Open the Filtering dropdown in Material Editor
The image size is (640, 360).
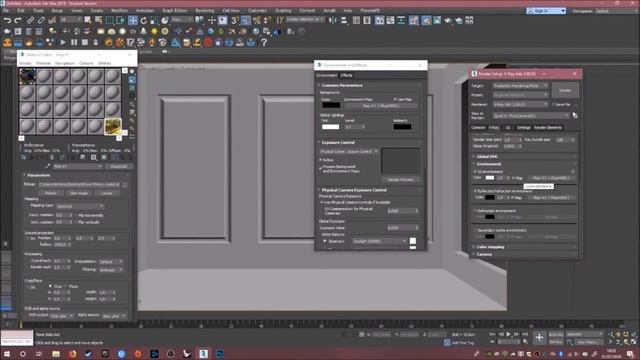(111, 270)
